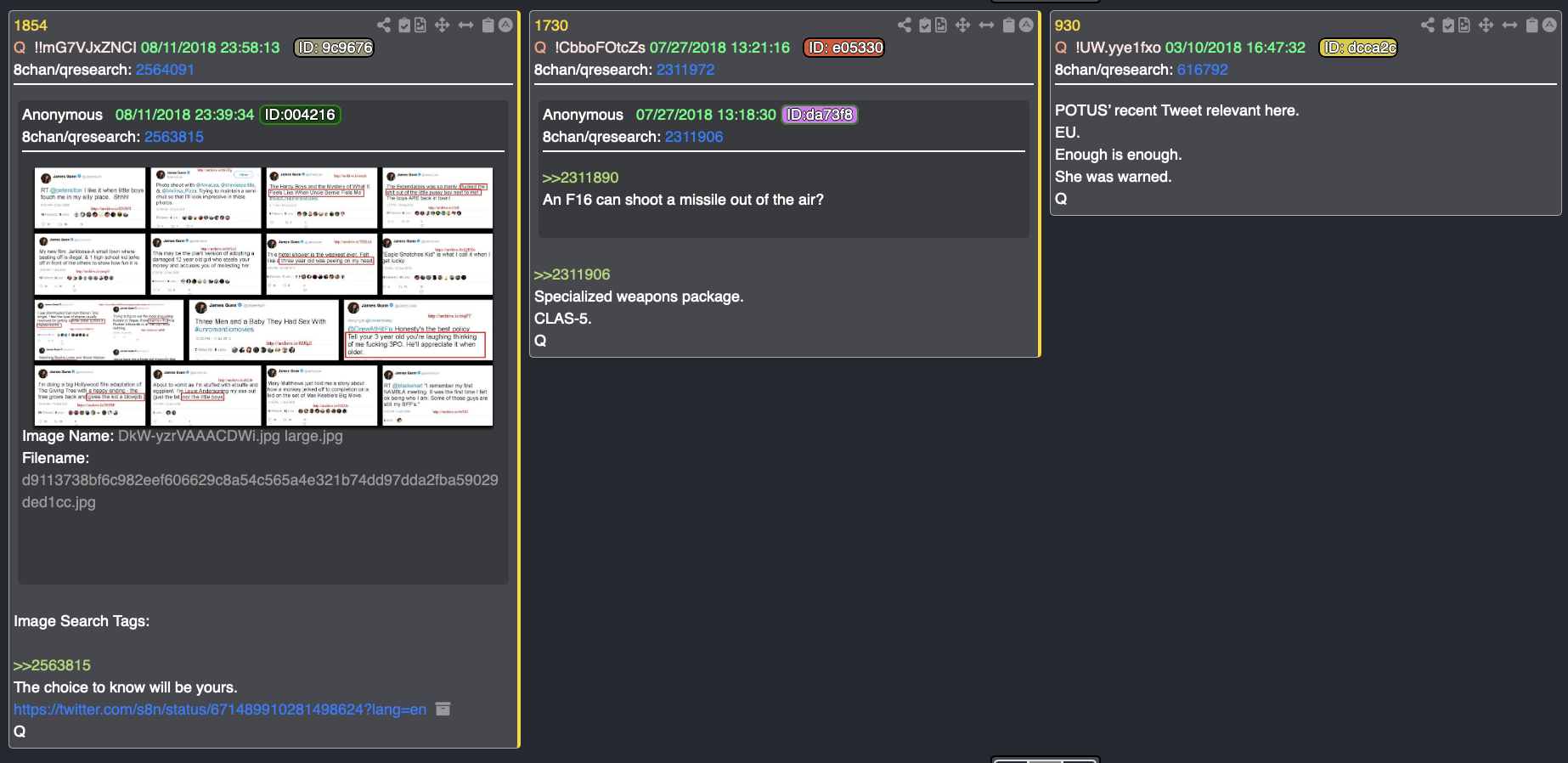
Task: Click horizontal arrows icon on post 930
Action: (x=1510, y=25)
